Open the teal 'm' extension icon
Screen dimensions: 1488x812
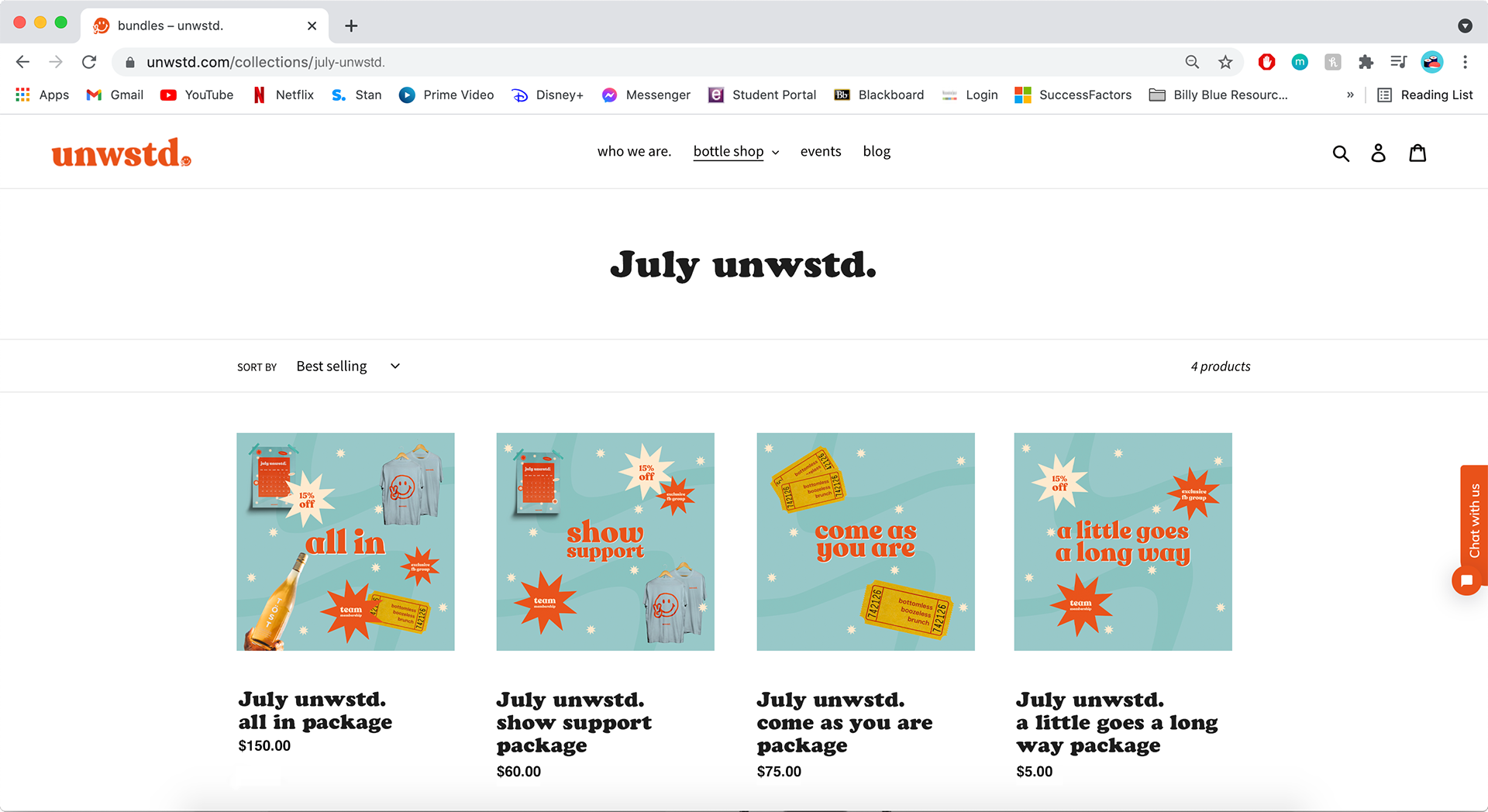(x=1300, y=62)
